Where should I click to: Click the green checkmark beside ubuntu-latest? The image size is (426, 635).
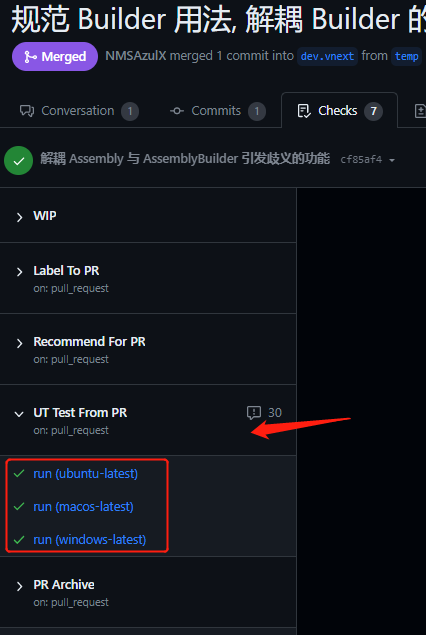pos(19,473)
